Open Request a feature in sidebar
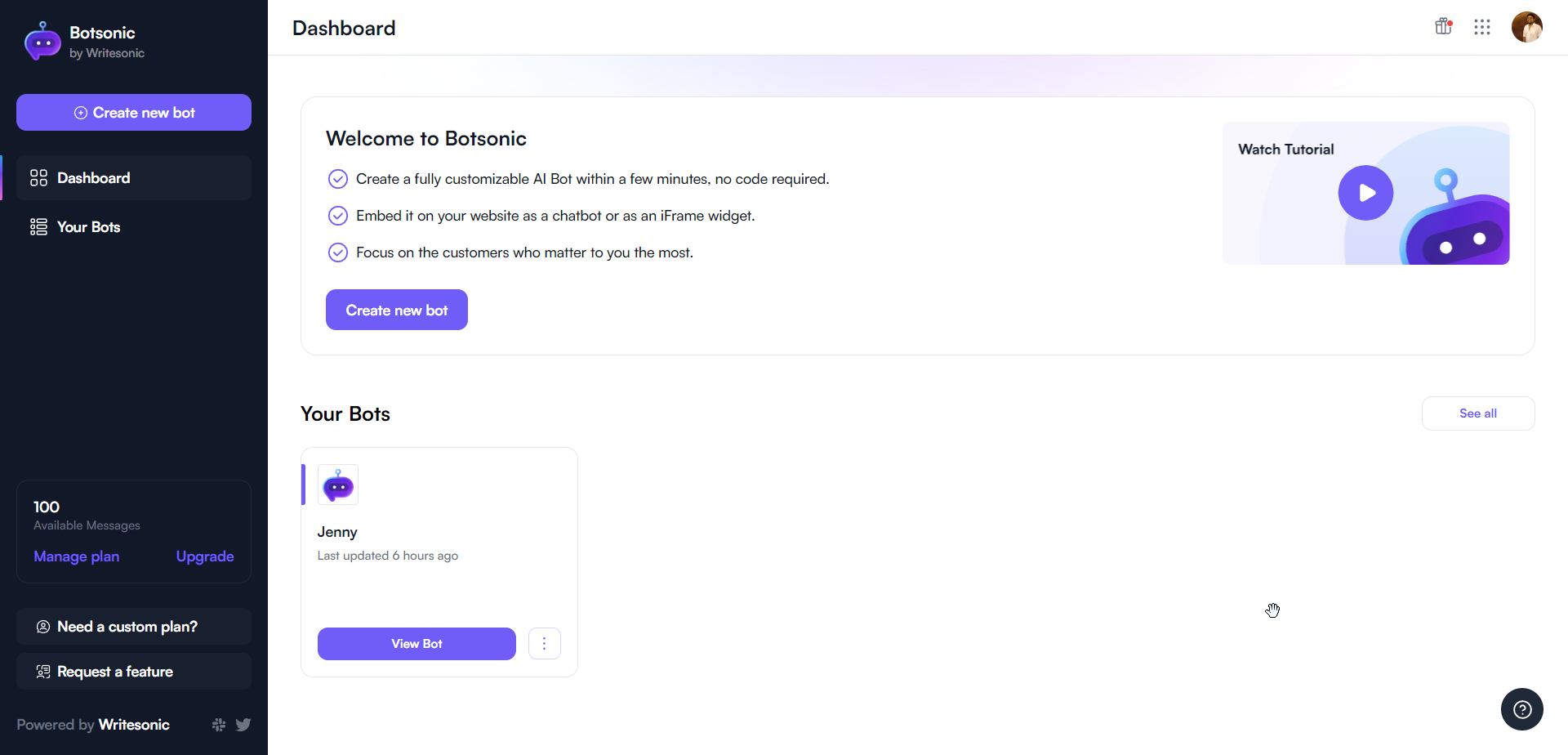This screenshot has width=1568, height=755. (x=114, y=671)
